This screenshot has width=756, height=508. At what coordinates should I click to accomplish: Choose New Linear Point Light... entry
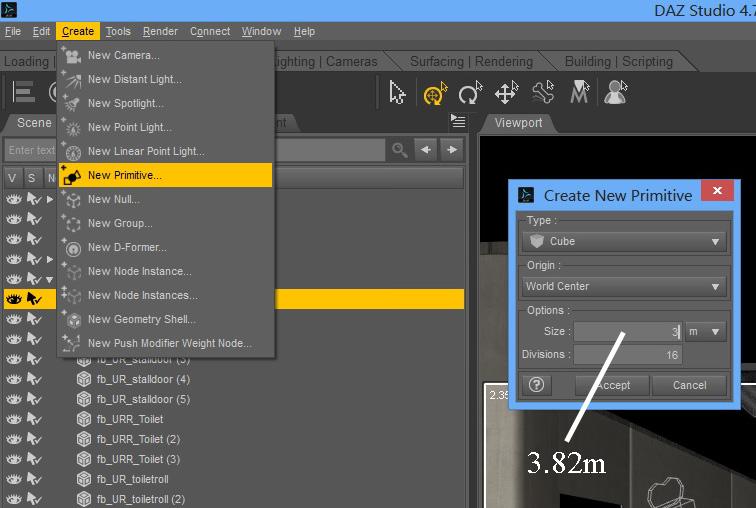(x=165, y=151)
